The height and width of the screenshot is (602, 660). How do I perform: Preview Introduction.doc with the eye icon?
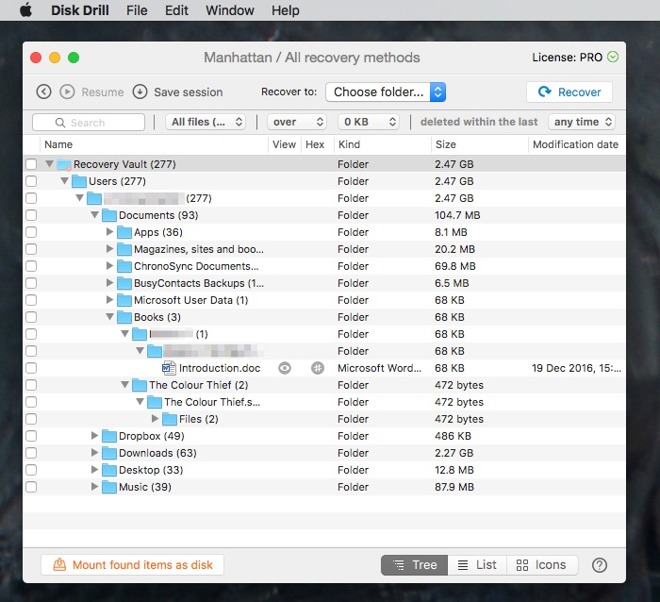tap(285, 368)
